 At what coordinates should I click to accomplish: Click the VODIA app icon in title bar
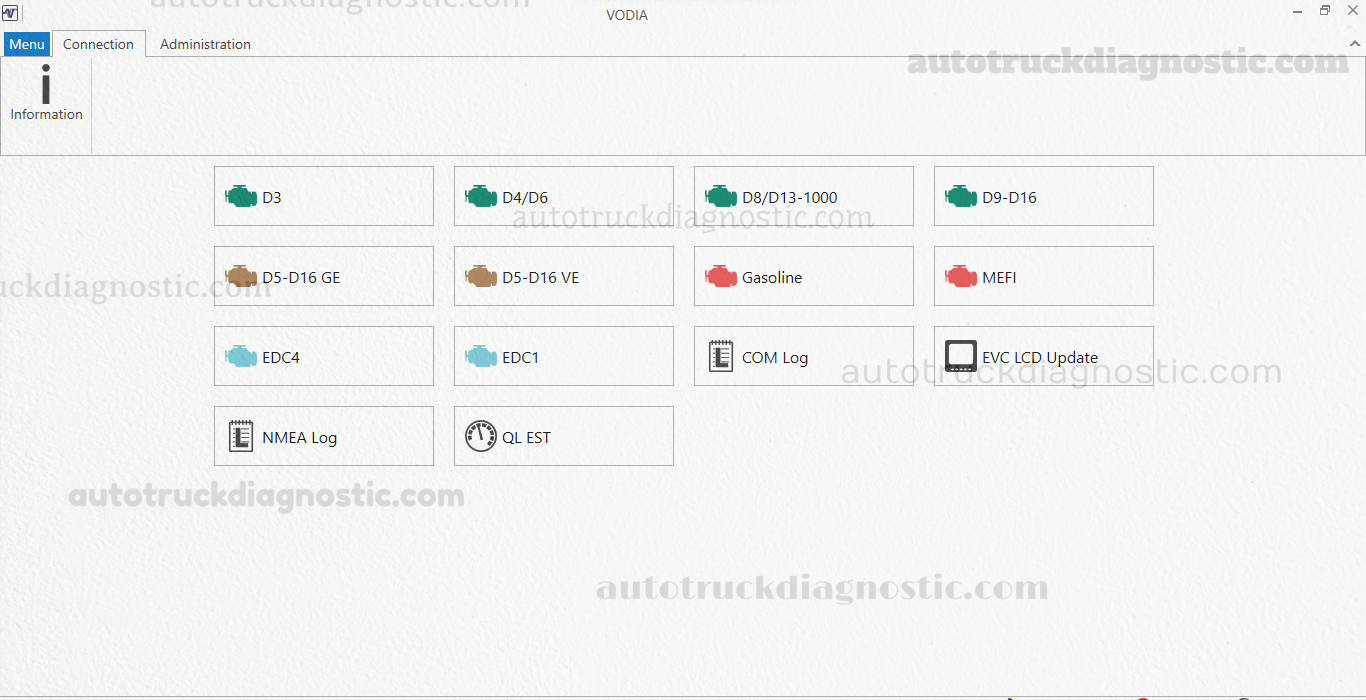click(x=11, y=13)
